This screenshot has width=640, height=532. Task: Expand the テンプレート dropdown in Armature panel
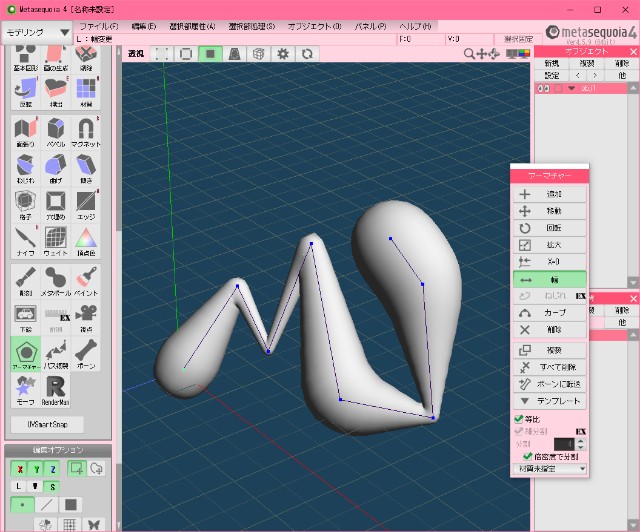click(549, 401)
